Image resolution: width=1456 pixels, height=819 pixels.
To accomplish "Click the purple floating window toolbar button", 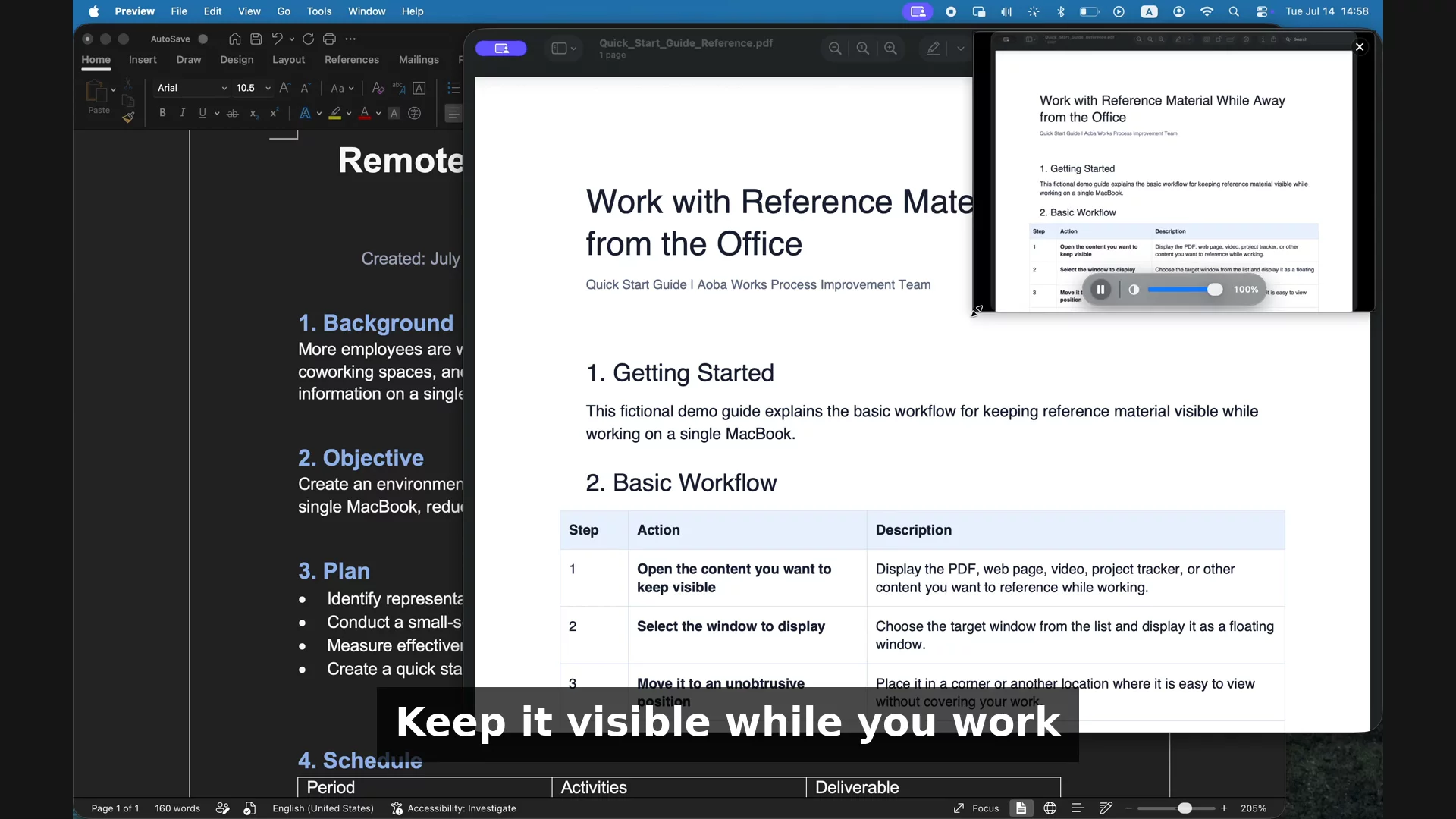I will (501, 49).
